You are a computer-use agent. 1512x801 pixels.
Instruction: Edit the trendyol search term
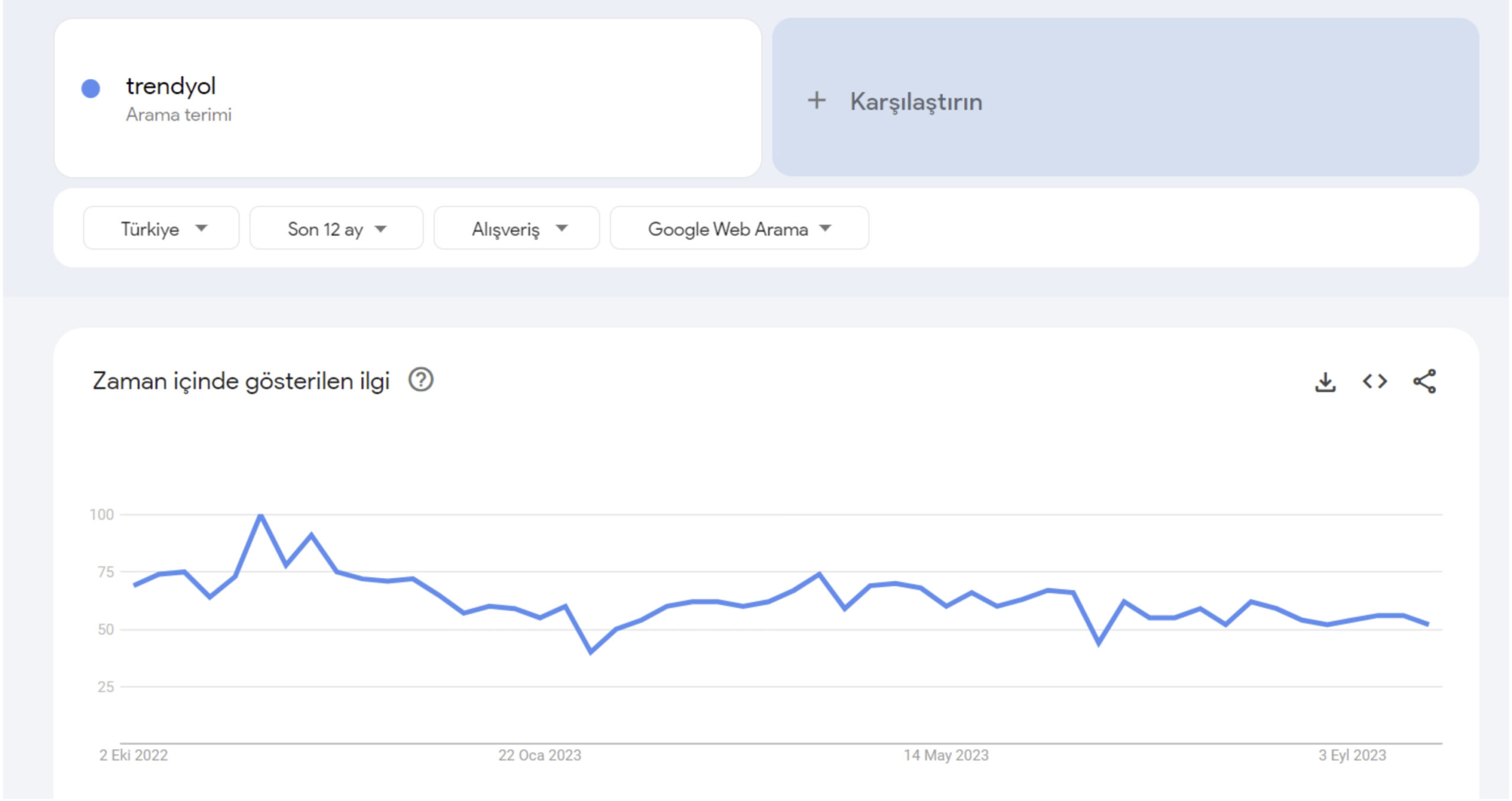[x=408, y=98]
